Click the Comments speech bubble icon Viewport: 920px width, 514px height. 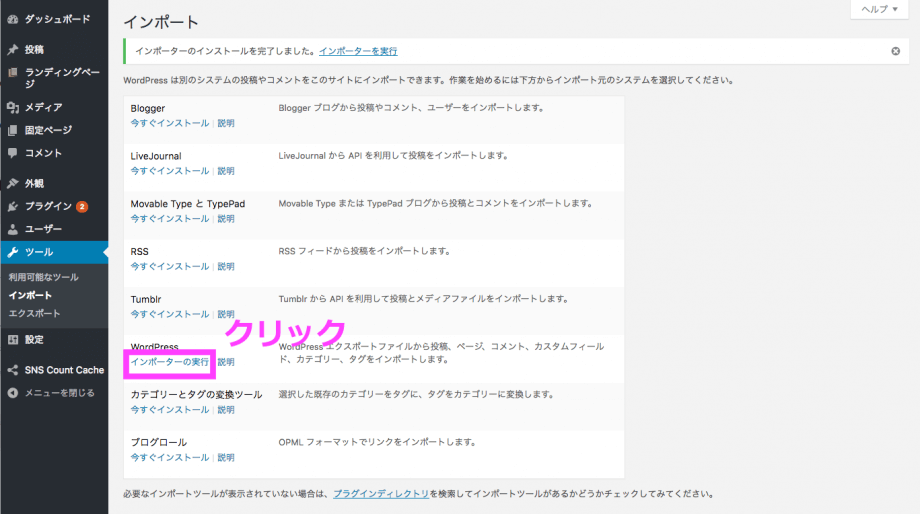coord(12,153)
